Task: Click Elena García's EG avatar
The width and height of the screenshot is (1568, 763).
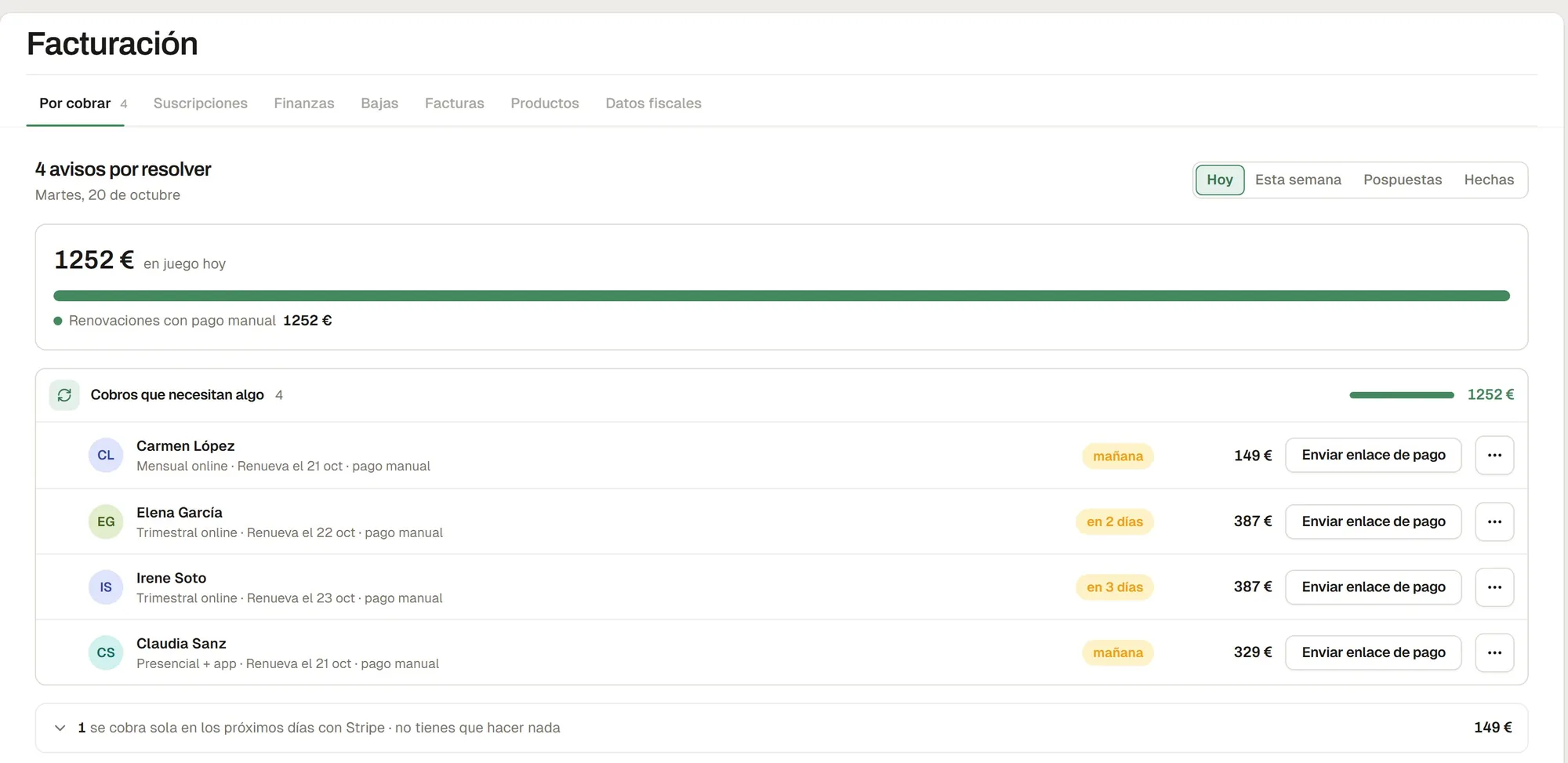Action: pyautogui.click(x=106, y=521)
